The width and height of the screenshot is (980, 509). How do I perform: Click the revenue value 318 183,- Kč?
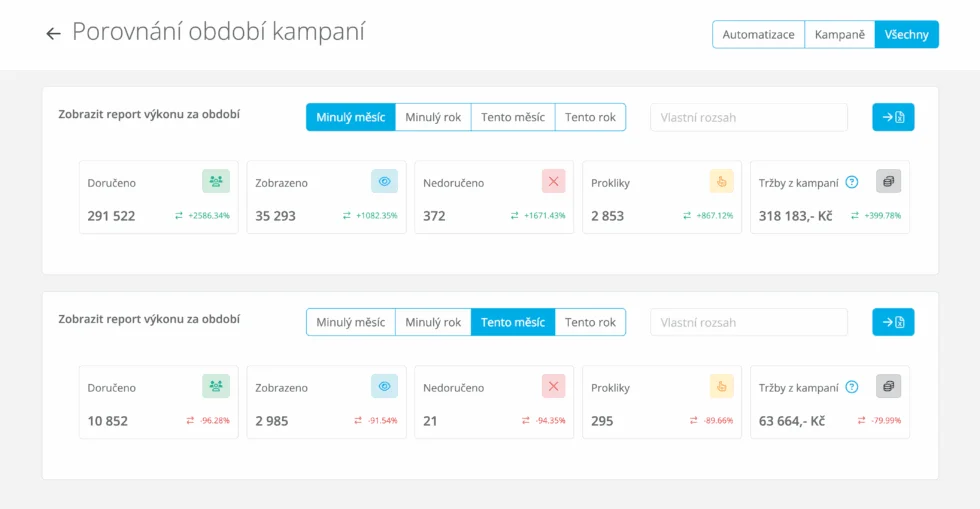coord(796,216)
